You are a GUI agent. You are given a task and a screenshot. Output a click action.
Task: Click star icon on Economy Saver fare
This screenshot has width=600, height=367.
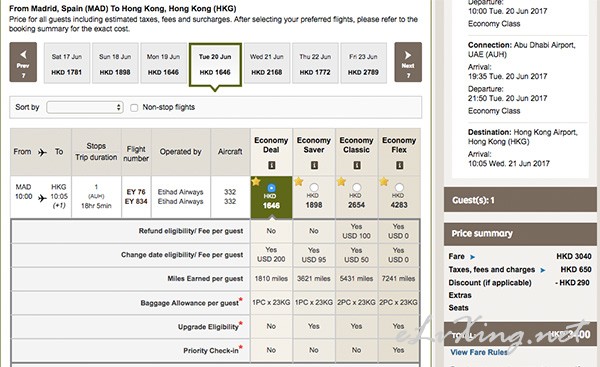pyautogui.click(x=298, y=182)
